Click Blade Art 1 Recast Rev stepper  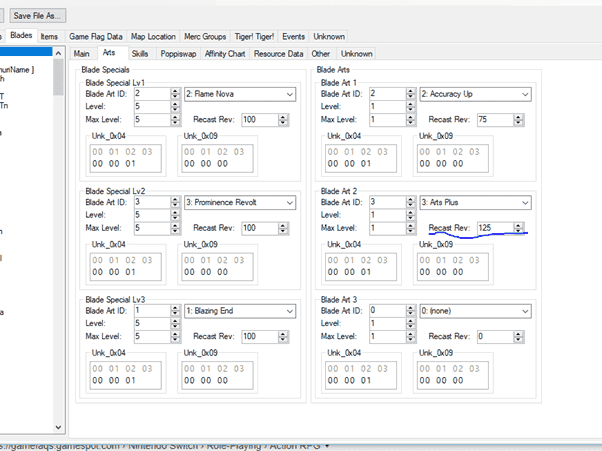point(518,120)
